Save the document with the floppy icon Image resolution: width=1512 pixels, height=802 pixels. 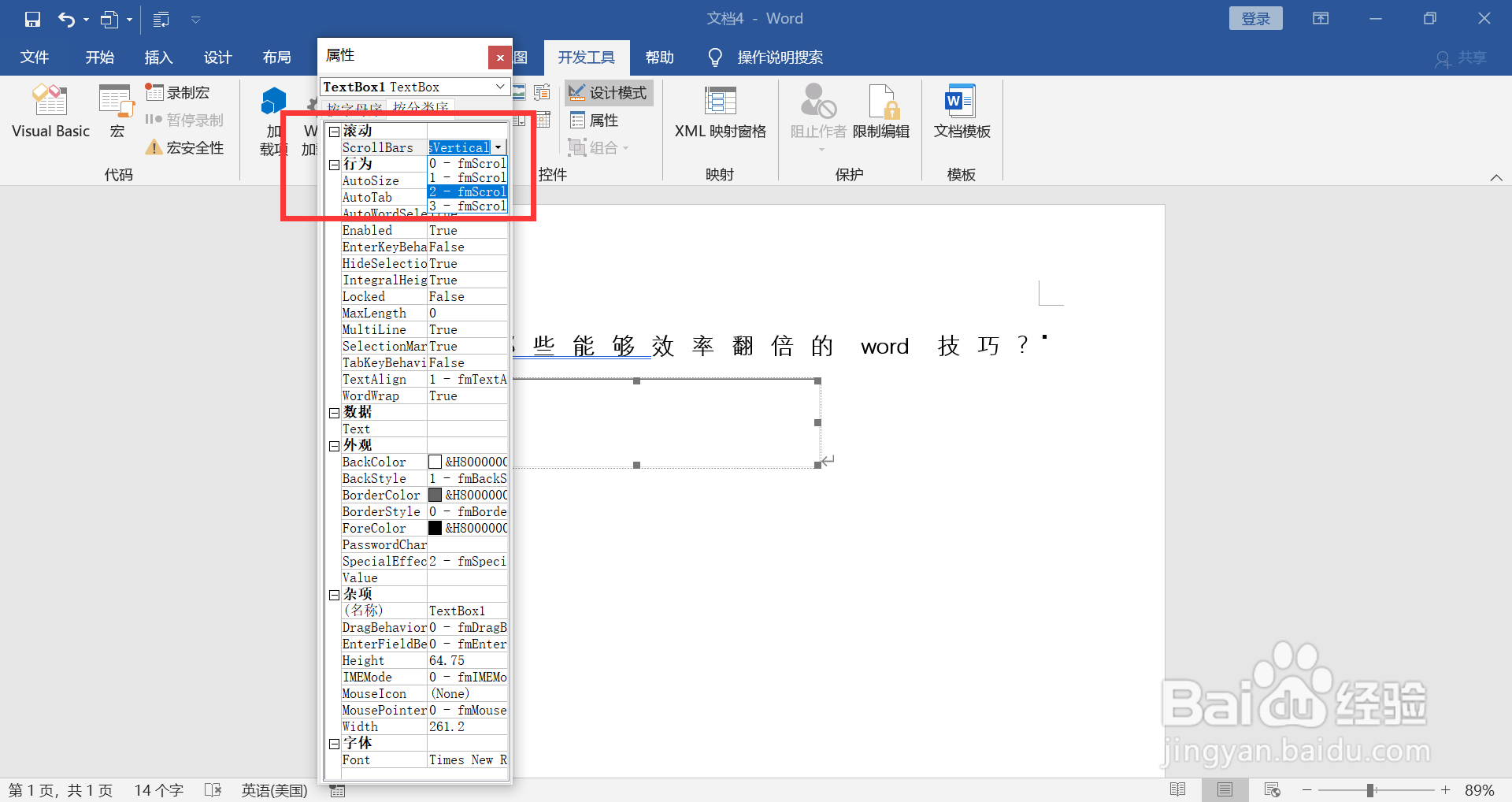click(32, 19)
